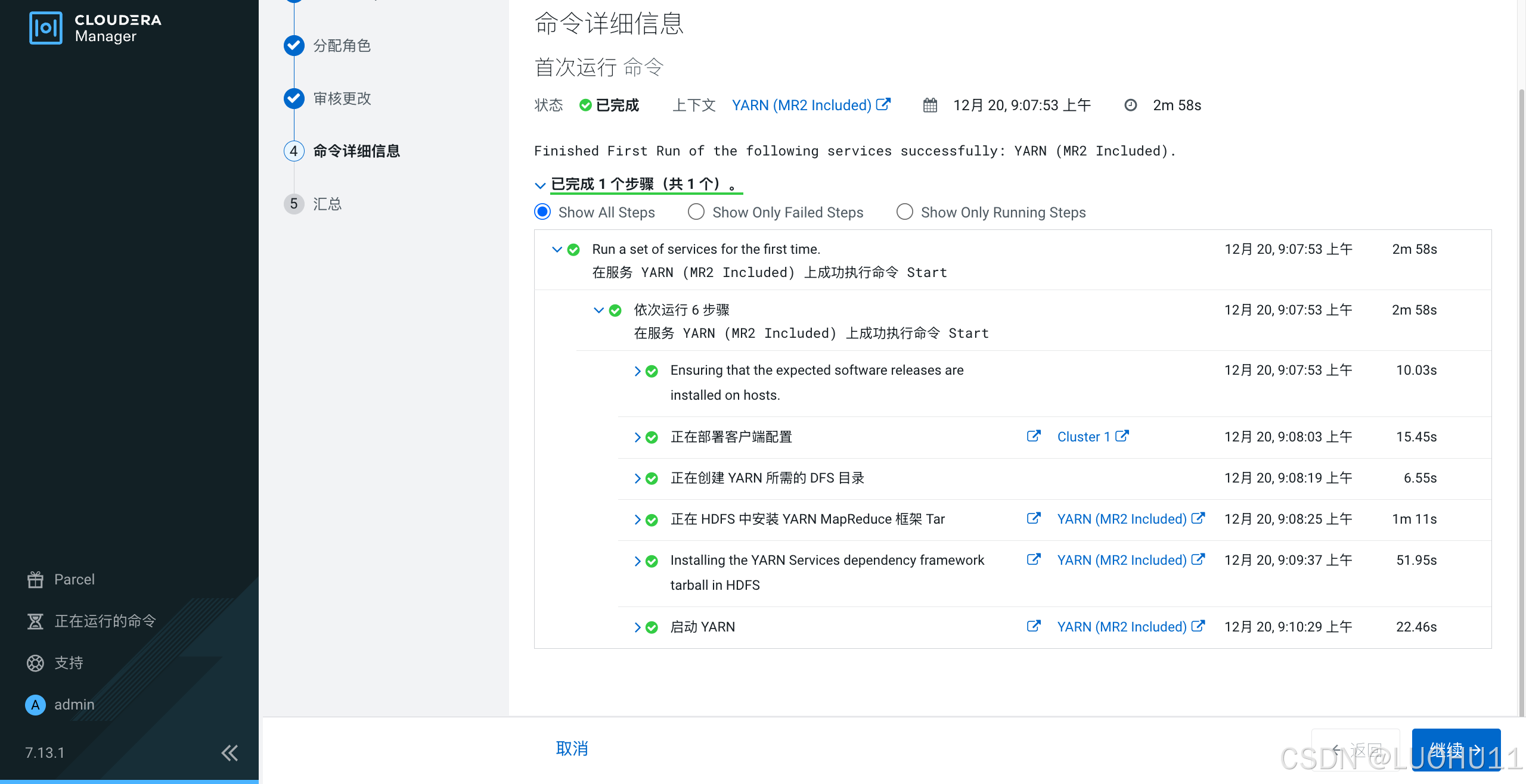Open the Parcel gift-box icon
The width and height of the screenshot is (1526, 784).
coord(35,579)
